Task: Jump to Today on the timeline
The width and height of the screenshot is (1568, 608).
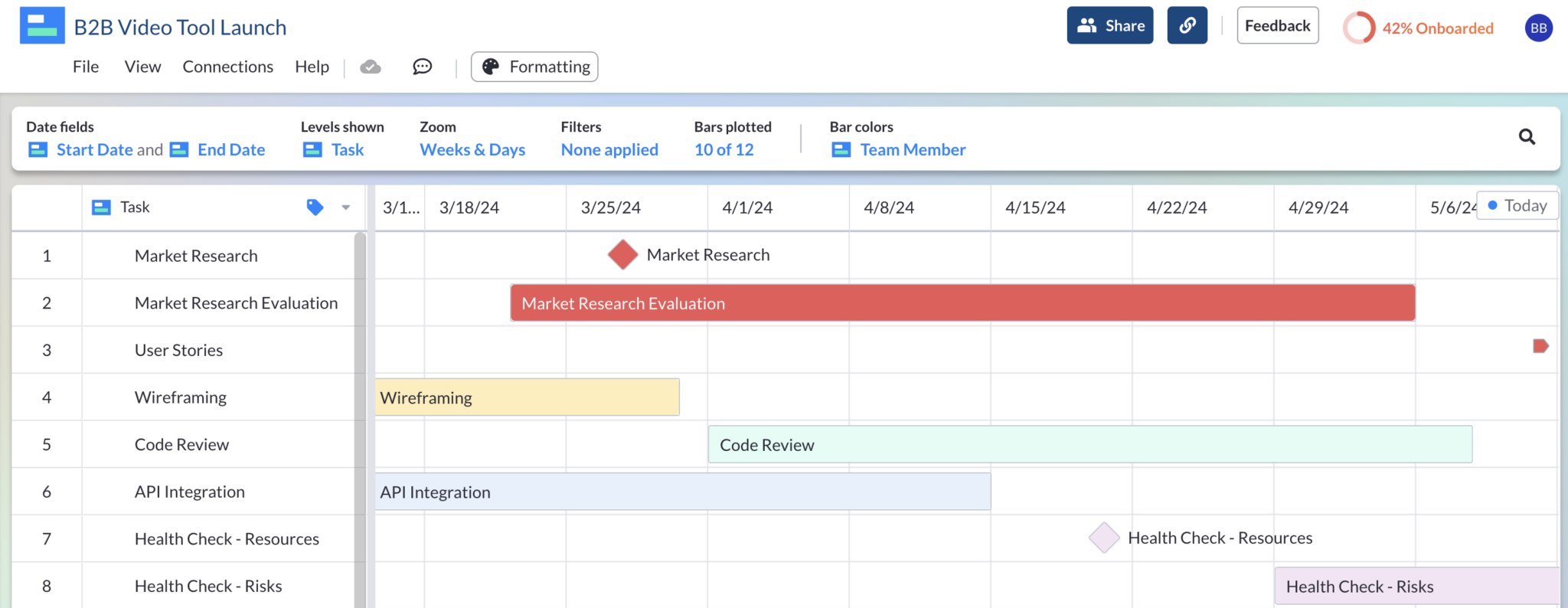Action: (x=1517, y=205)
